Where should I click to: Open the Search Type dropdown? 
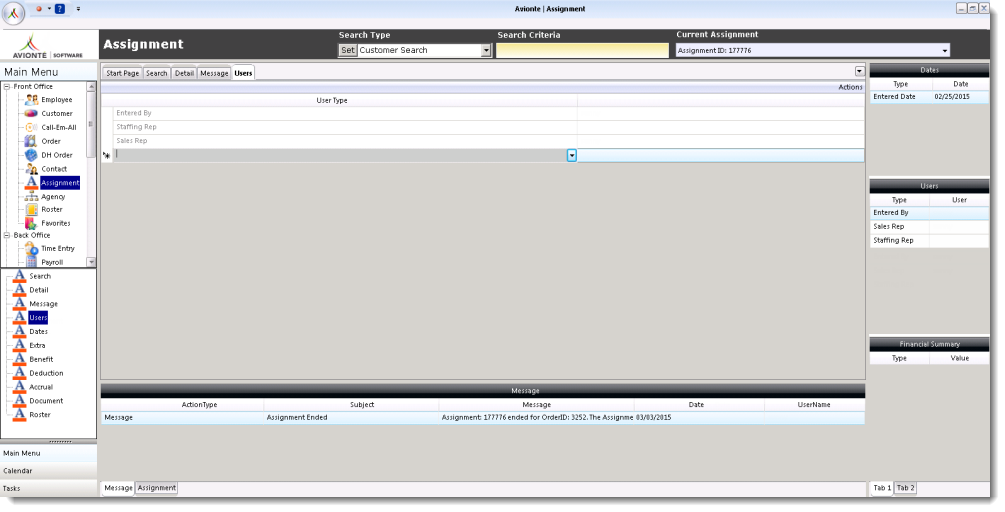(486, 51)
